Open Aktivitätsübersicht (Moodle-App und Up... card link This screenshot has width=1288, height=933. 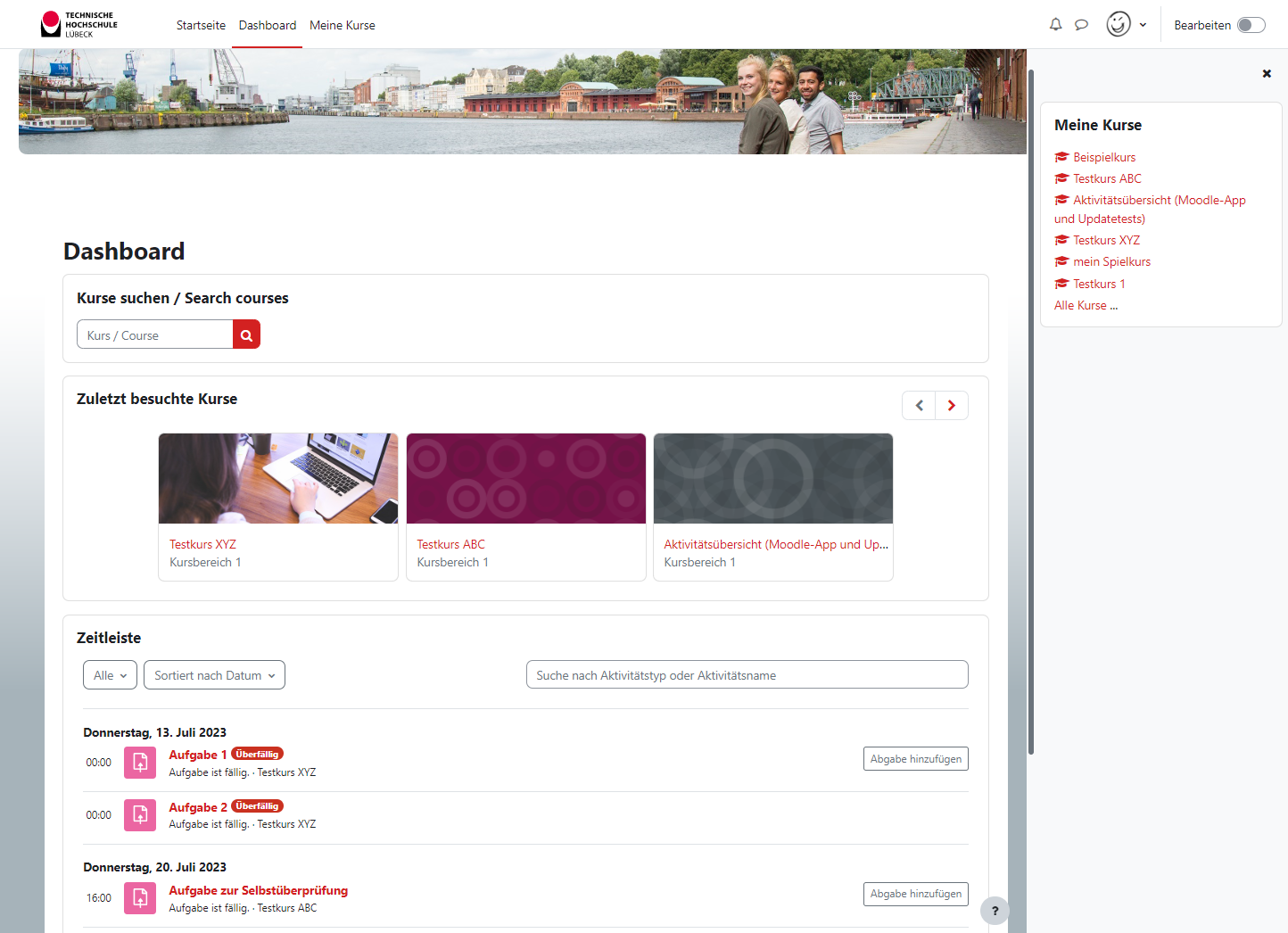pyautogui.click(x=776, y=544)
